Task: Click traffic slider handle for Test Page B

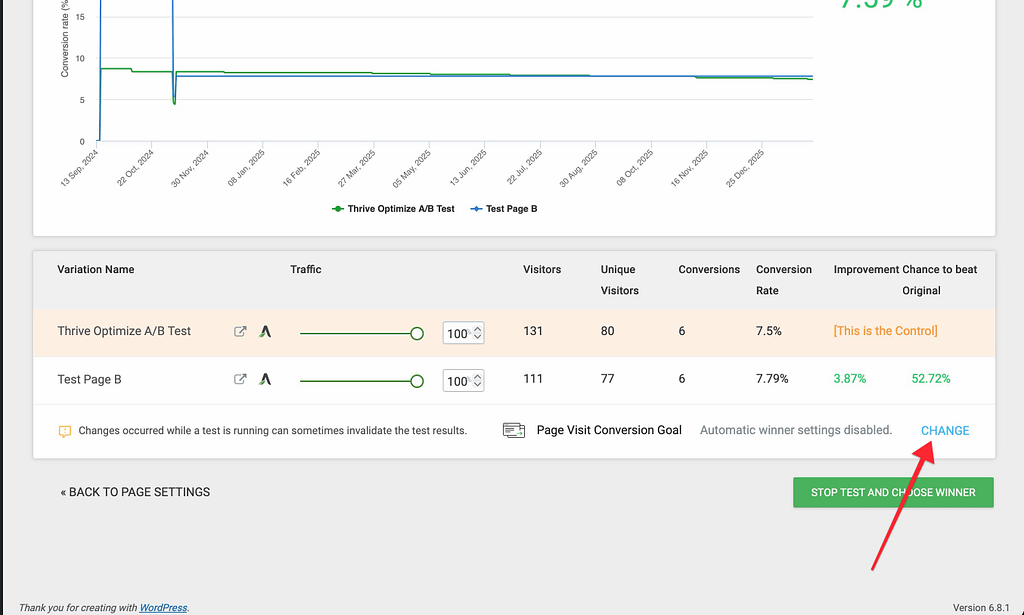Action: (417, 381)
